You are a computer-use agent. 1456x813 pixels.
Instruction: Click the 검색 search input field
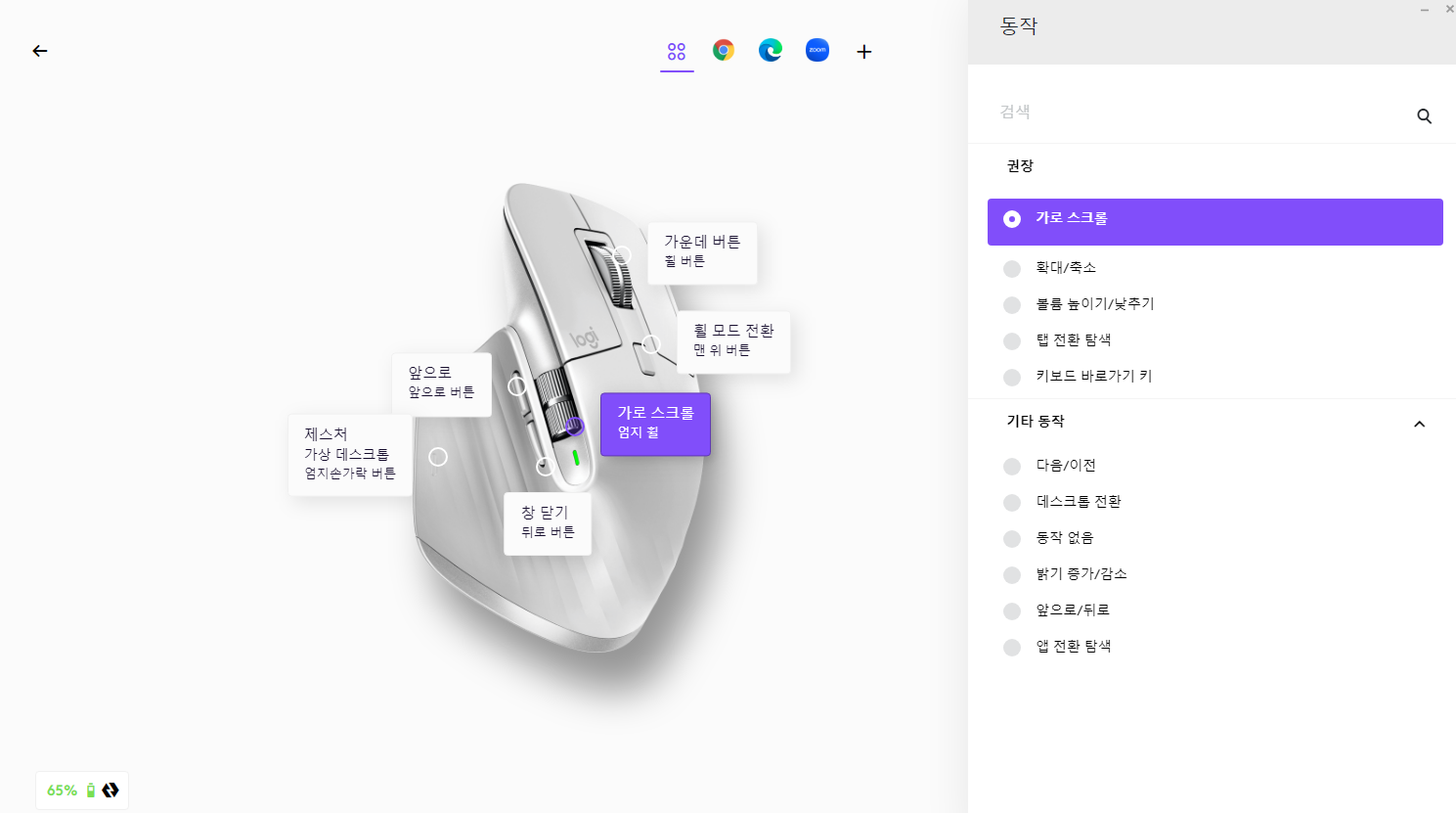click(x=1125, y=112)
